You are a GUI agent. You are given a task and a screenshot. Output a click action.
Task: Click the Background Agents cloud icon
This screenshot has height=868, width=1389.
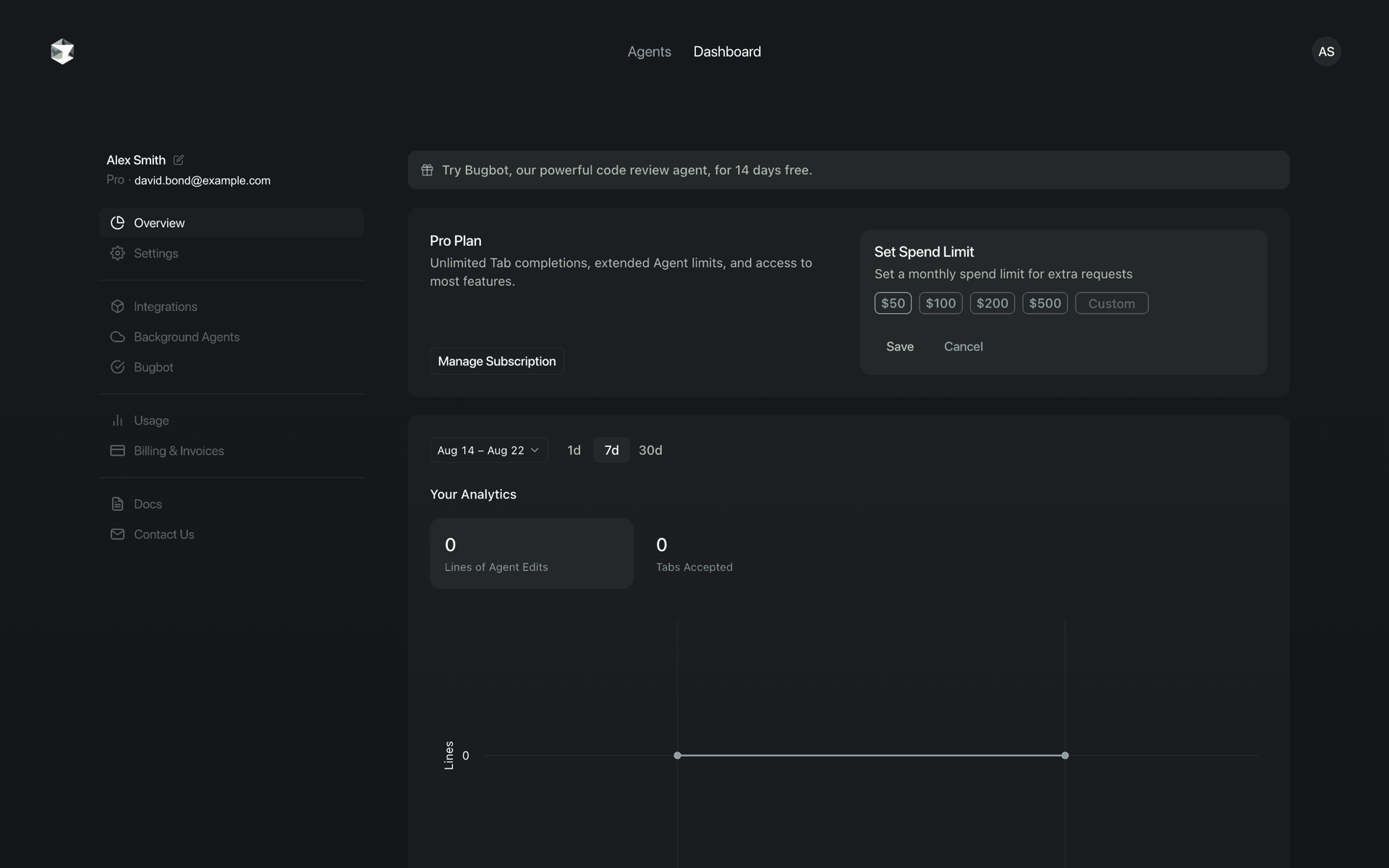coord(117,337)
